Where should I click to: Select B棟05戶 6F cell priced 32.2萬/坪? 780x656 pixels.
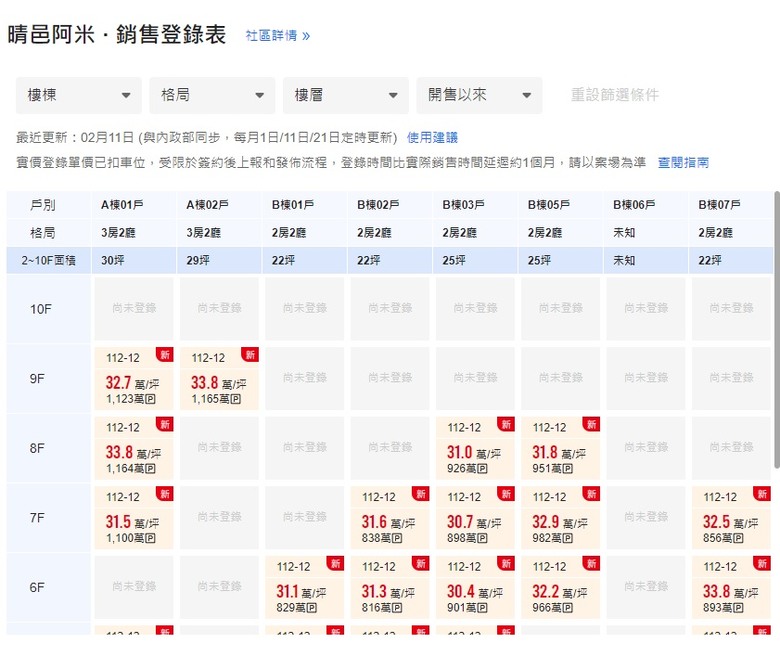pos(561,587)
